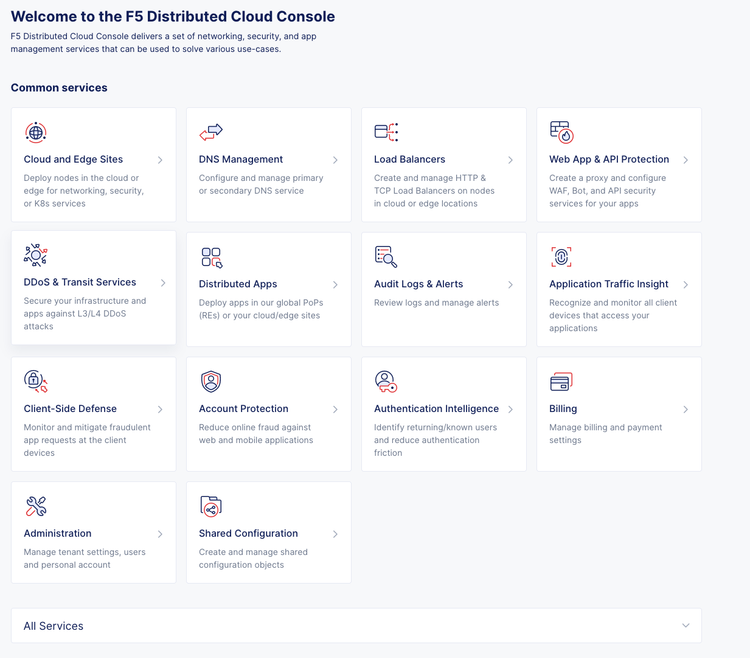Click the arrow beside Load Balancers
This screenshot has height=658, width=750.
[510, 160]
